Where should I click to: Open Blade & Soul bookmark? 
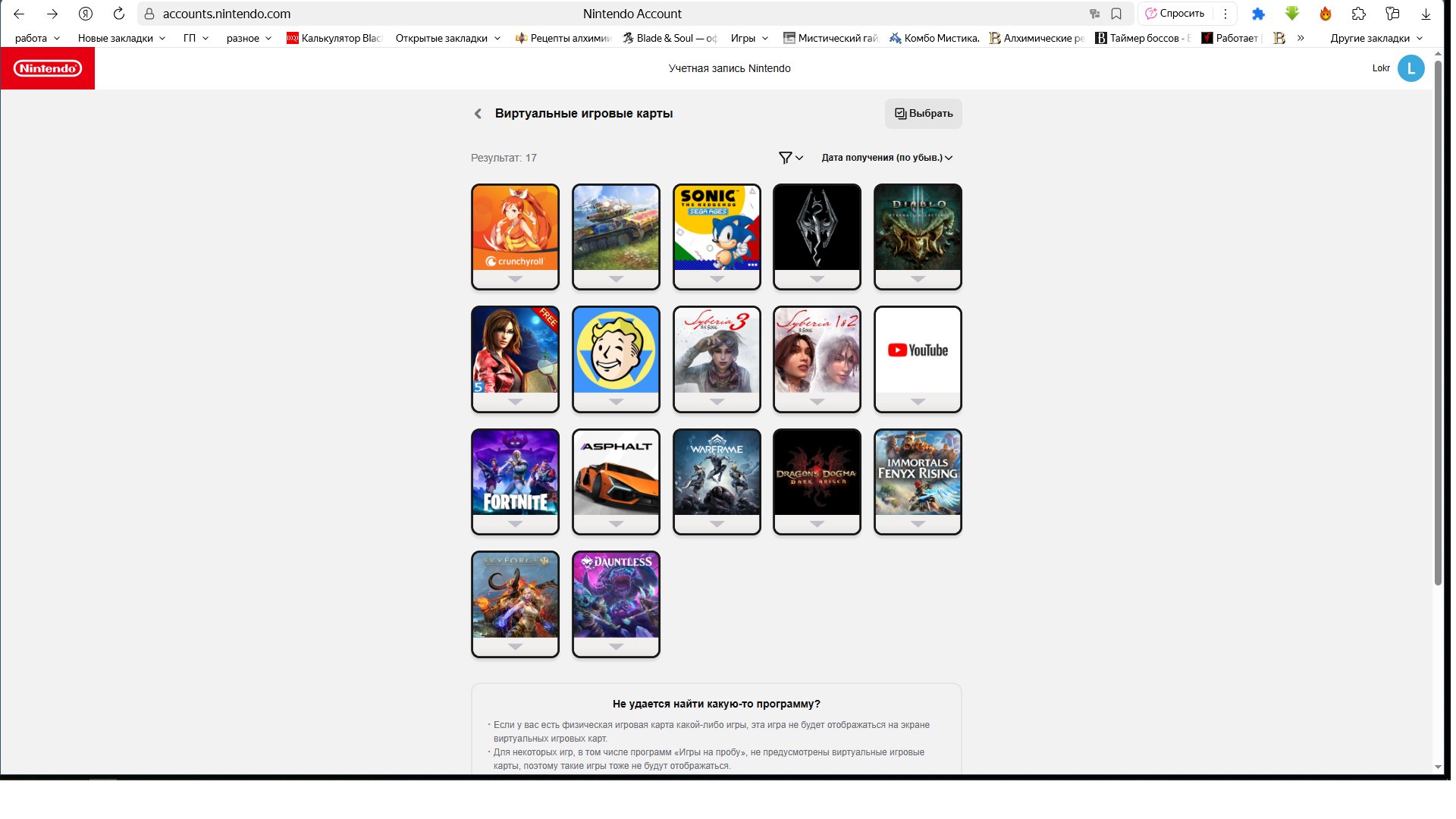[x=670, y=38]
